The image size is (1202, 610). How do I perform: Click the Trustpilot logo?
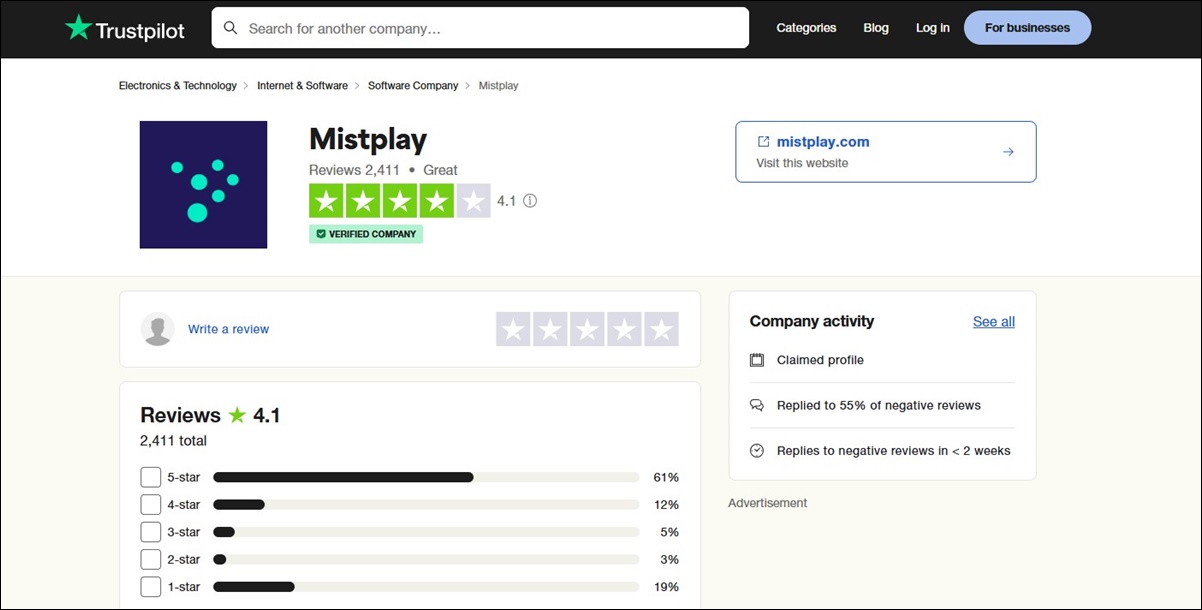(x=125, y=28)
